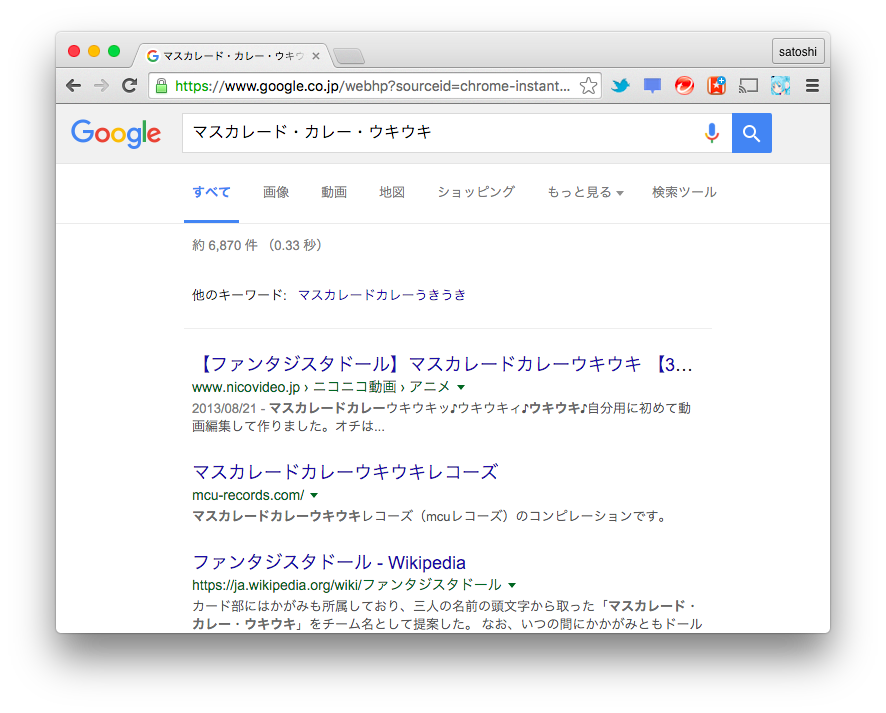Click the (mcuレコーズ) snippet text
The width and height of the screenshot is (886, 713).
click(462, 516)
